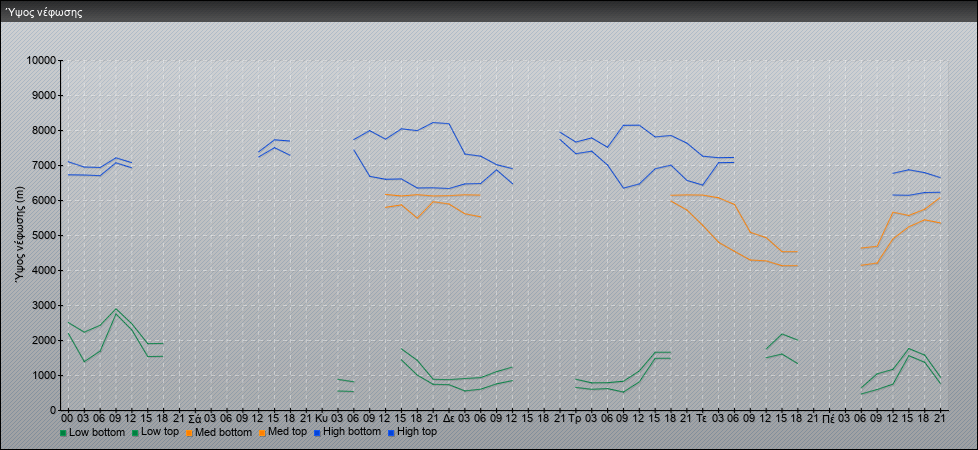Click the blue swatch beside High top
Screen dimensions: 978x450
tap(390, 432)
